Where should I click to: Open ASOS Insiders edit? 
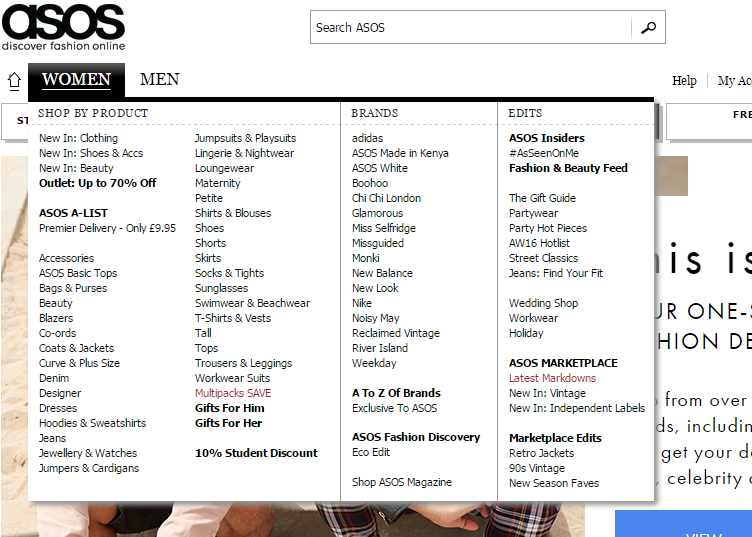click(547, 138)
